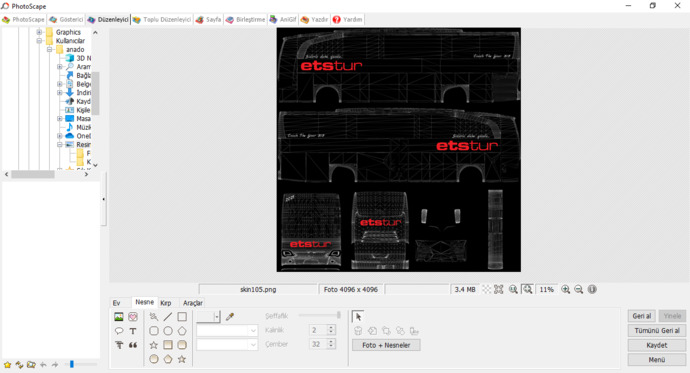Click the full screen expand icon
690x373 pixels.
pyautogui.click(x=499, y=289)
